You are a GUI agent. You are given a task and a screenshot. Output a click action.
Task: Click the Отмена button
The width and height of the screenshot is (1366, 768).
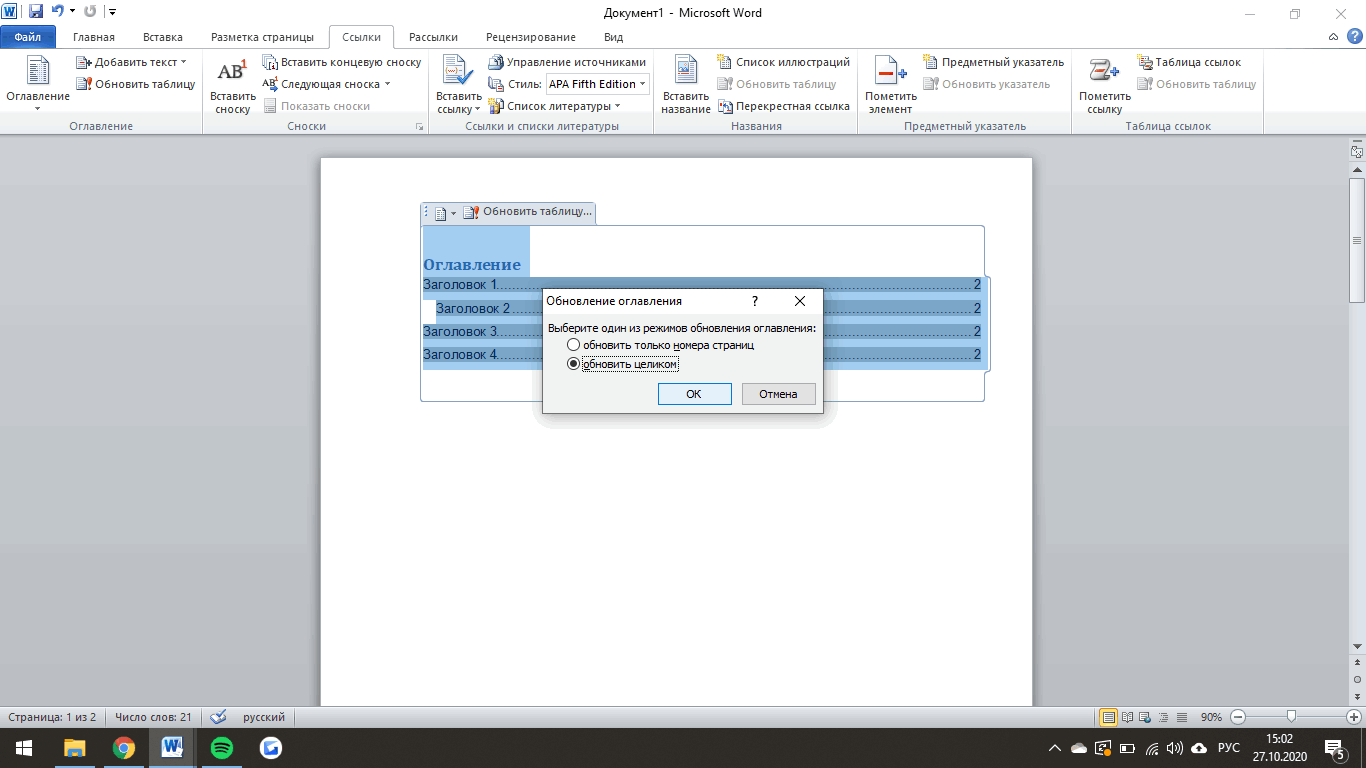point(778,394)
